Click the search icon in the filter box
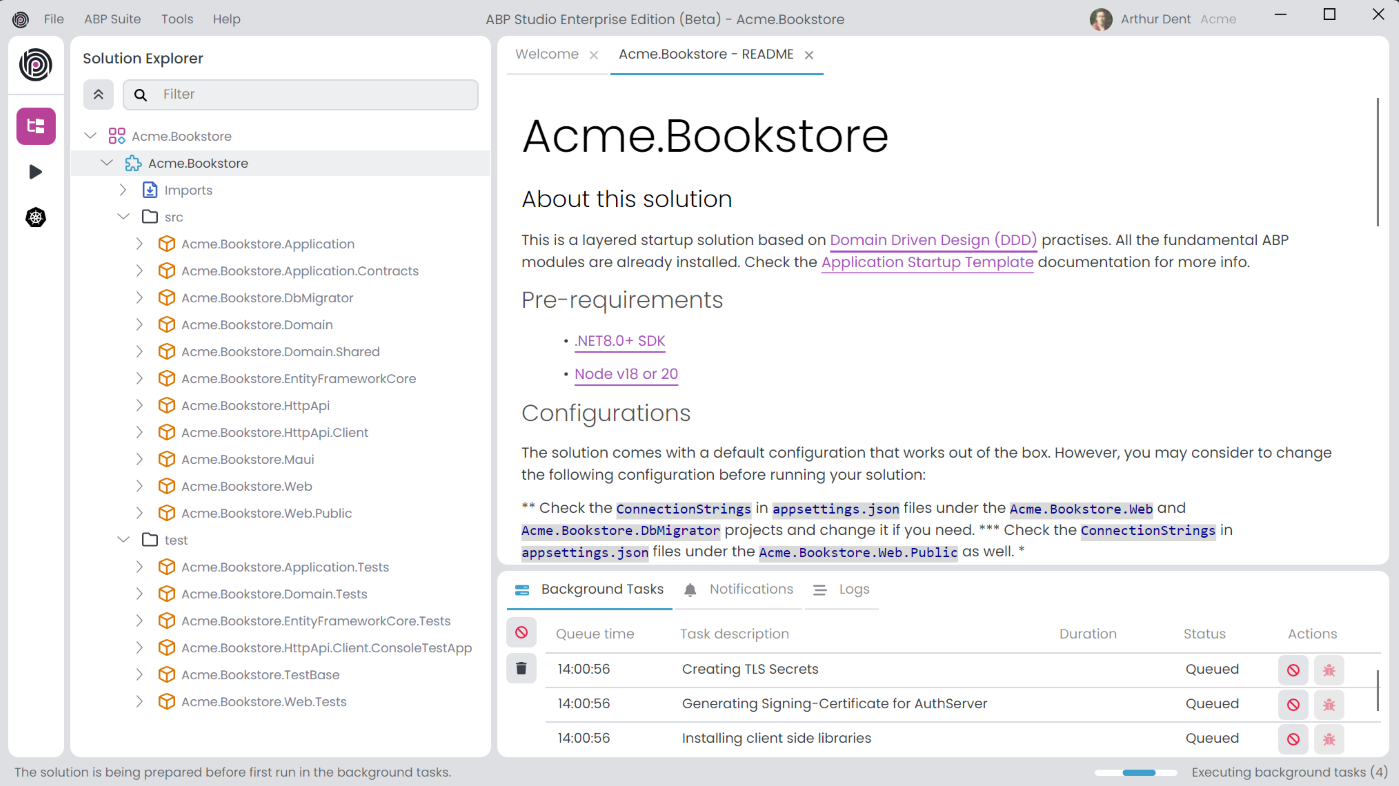Image resolution: width=1399 pixels, height=786 pixels. tap(141, 95)
